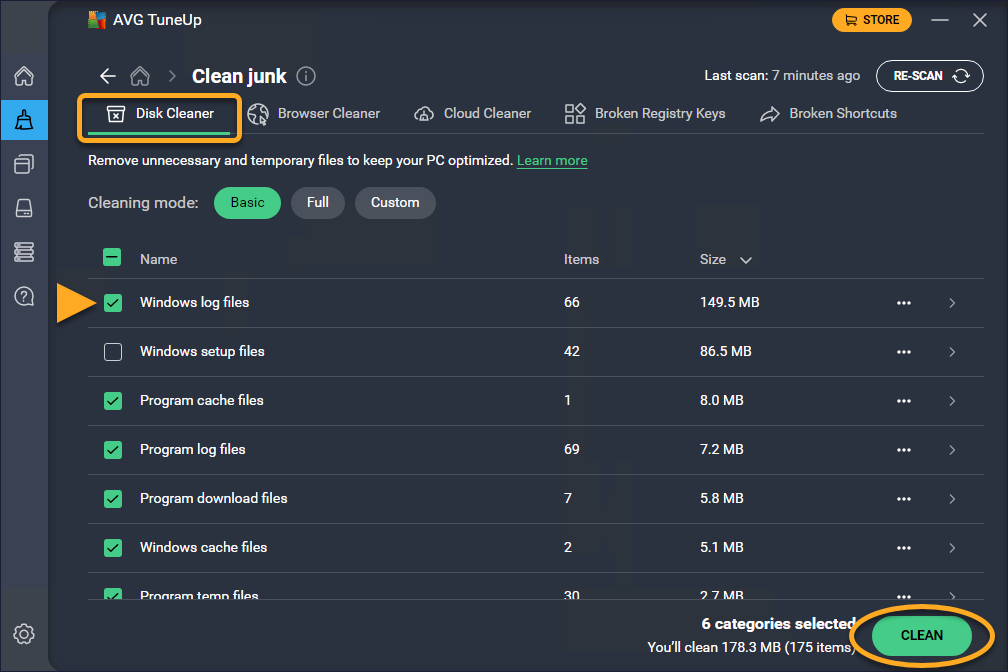This screenshot has width=1008, height=672.
Task: Select Basic cleaning mode
Action: (248, 203)
